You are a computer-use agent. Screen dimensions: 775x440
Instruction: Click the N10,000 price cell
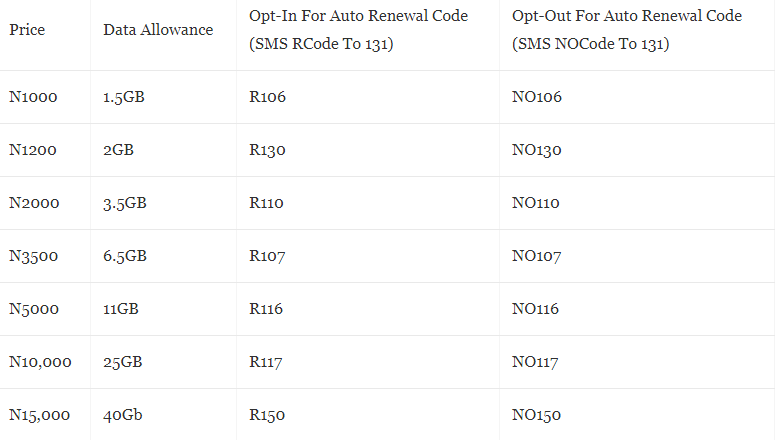[x=40, y=362]
